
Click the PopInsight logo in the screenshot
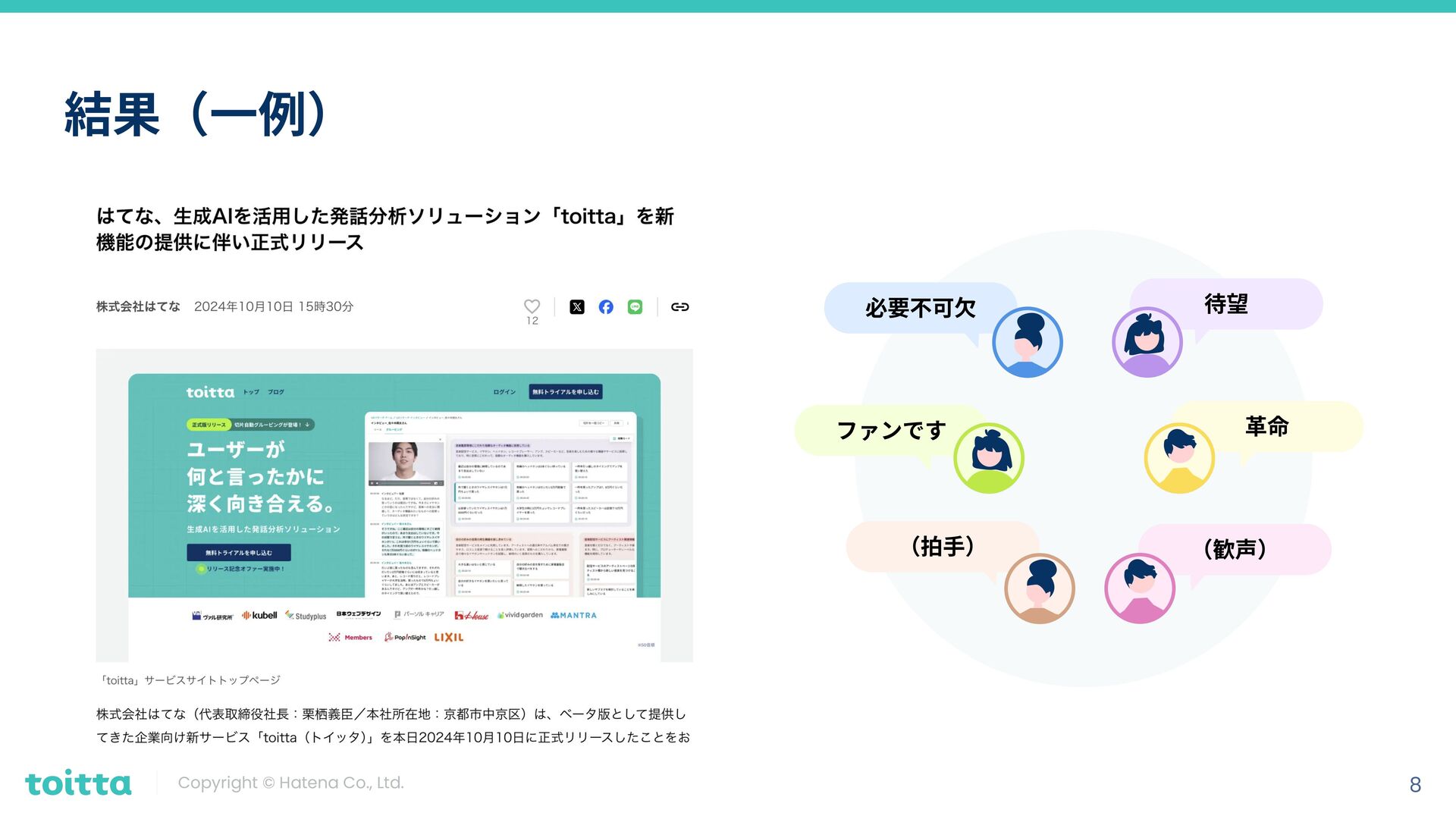point(405,637)
